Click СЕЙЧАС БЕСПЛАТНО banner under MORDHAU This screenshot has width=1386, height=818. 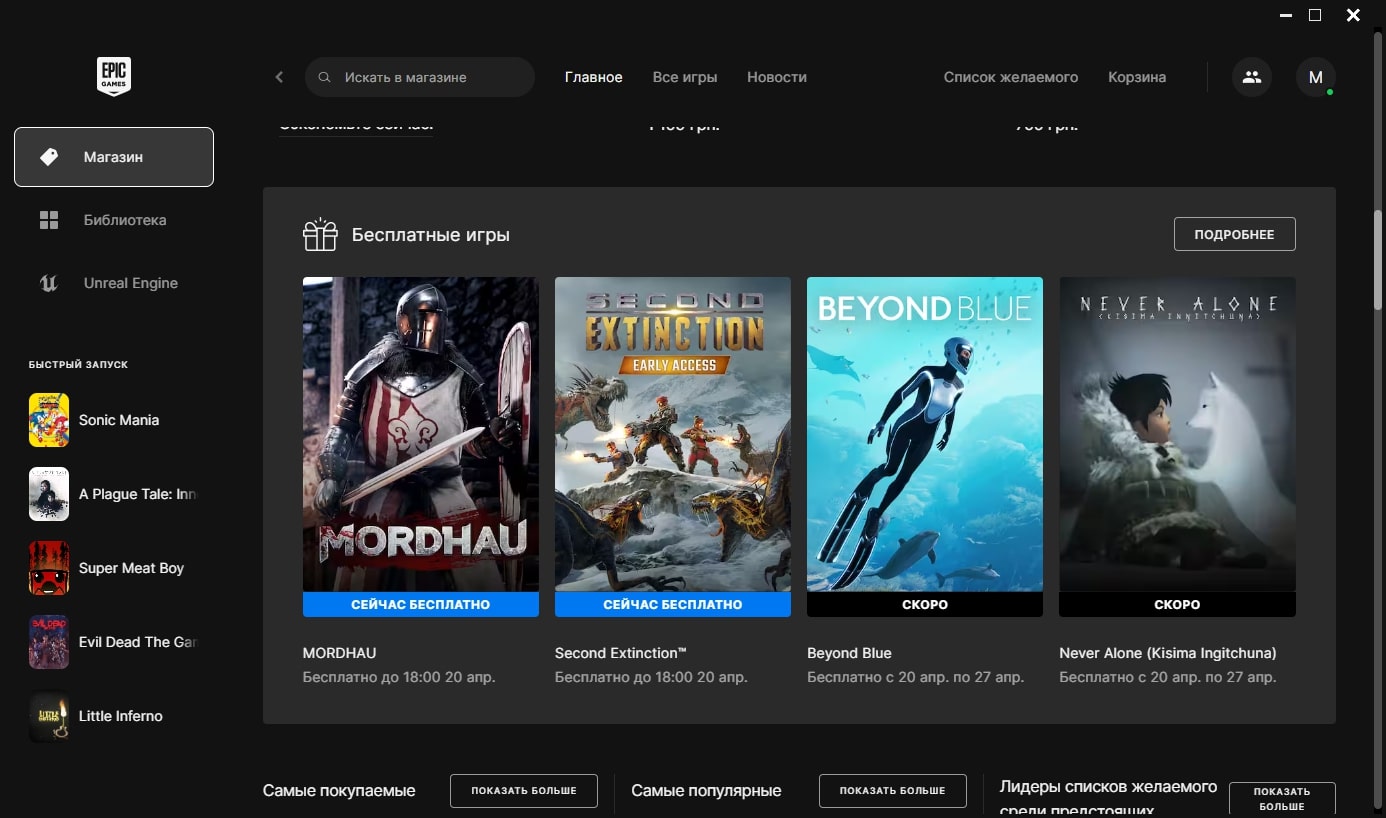[x=421, y=604]
